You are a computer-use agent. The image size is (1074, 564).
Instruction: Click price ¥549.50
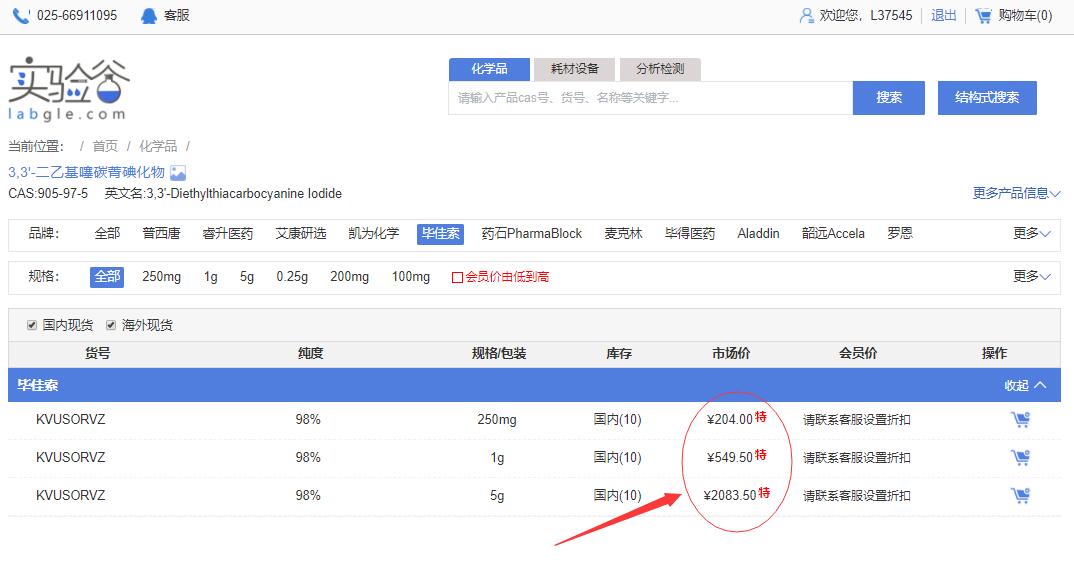point(730,457)
